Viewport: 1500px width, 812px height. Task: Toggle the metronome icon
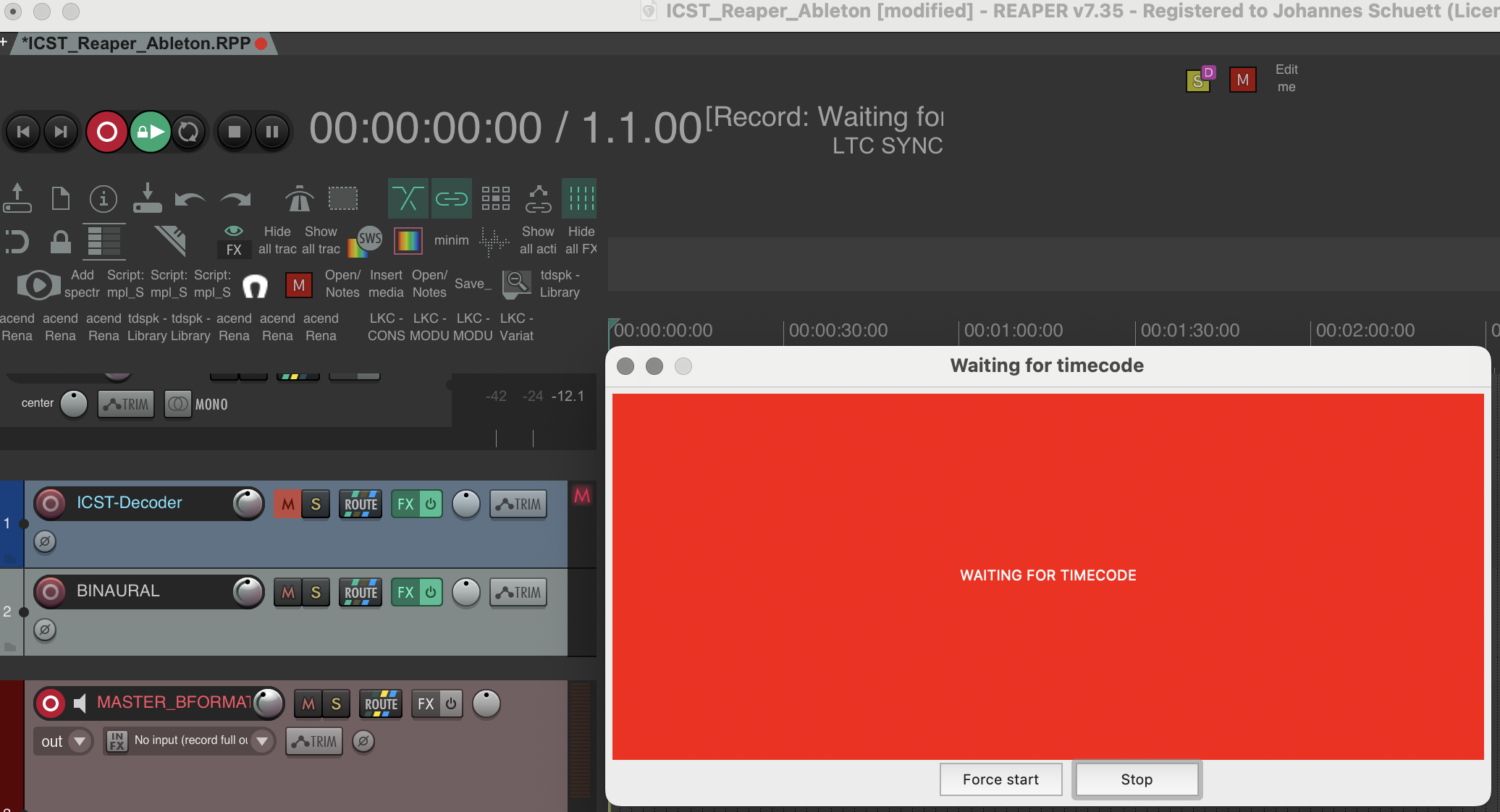coord(299,198)
